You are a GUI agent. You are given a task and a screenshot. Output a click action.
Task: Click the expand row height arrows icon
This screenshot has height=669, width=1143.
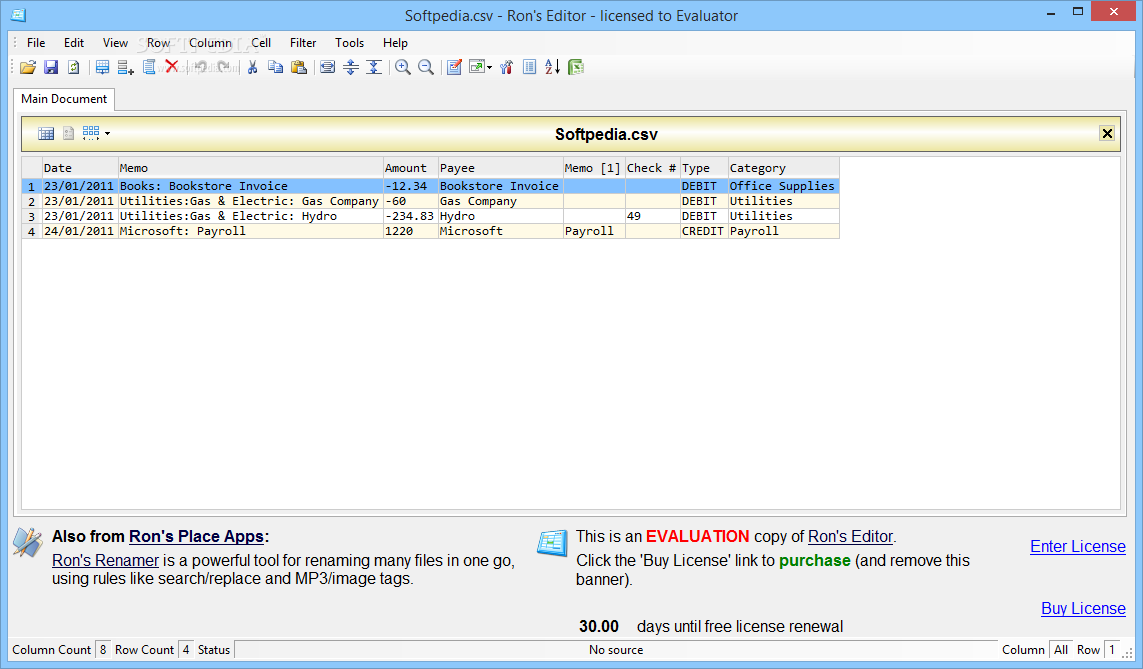click(351, 67)
